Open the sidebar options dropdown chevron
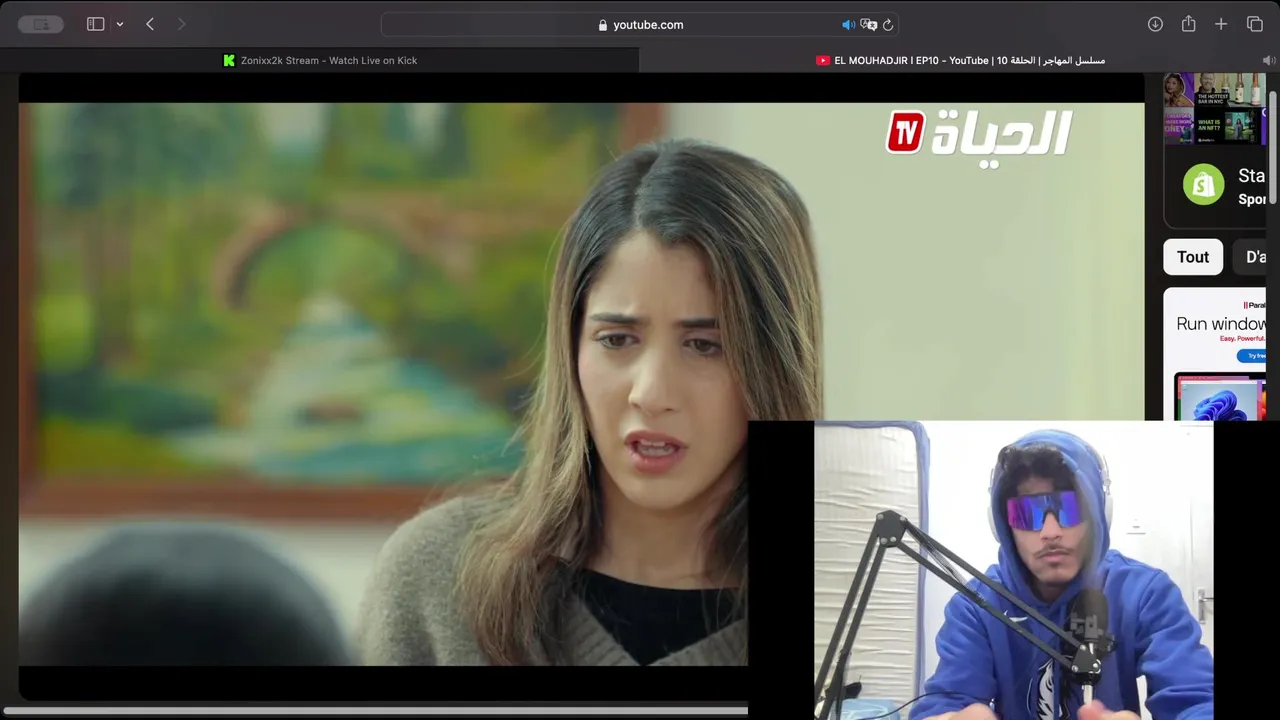The width and height of the screenshot is (1280, 720). click(x=120, y=24)
